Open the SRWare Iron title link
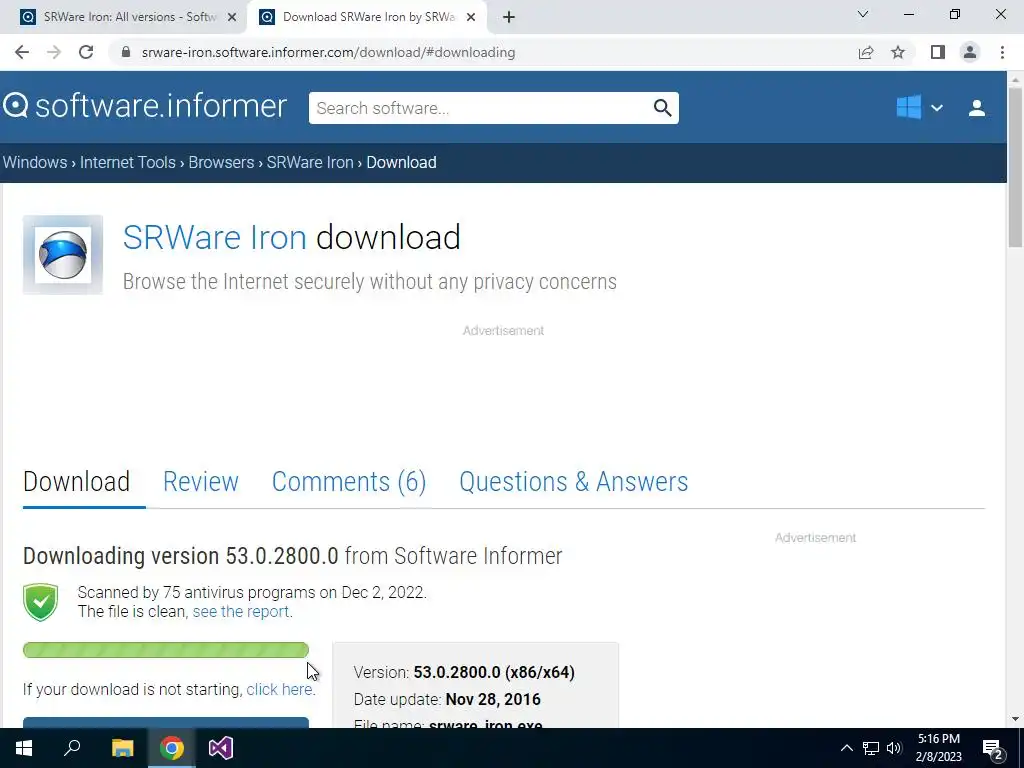The width and height of the screenshot is (1024, 768). [215, 237]
